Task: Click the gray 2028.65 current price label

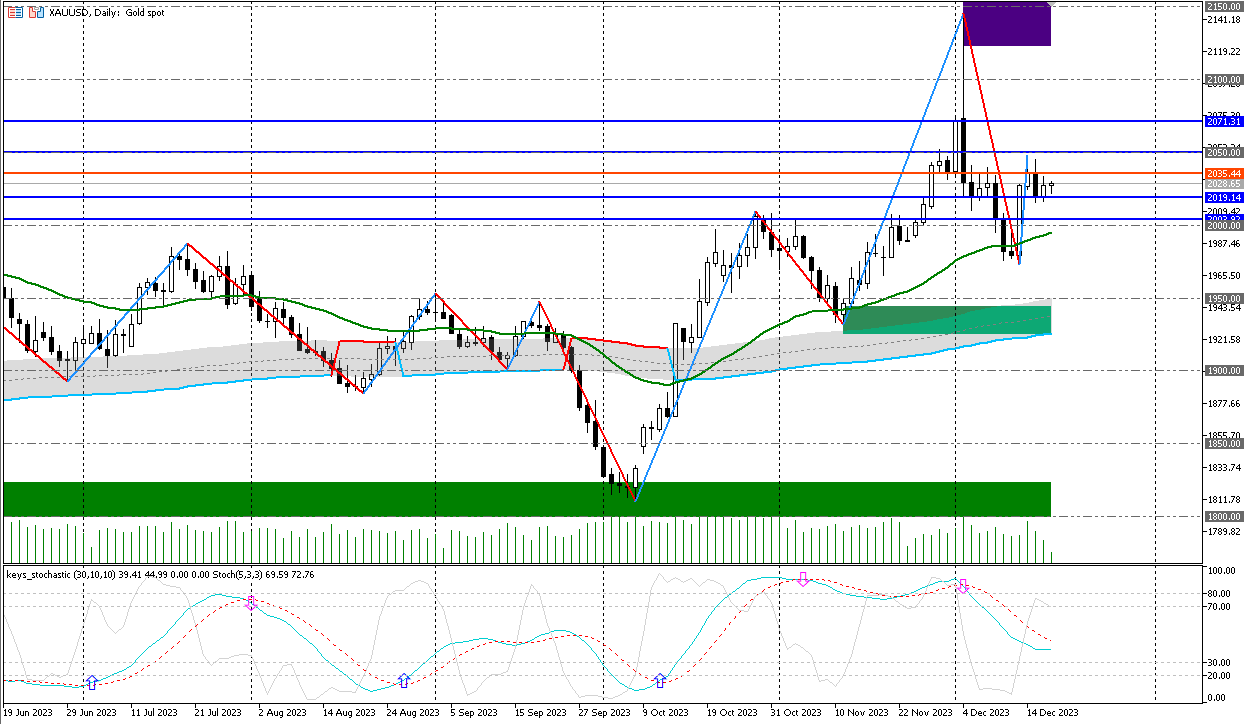Action: click(1224, 184)
